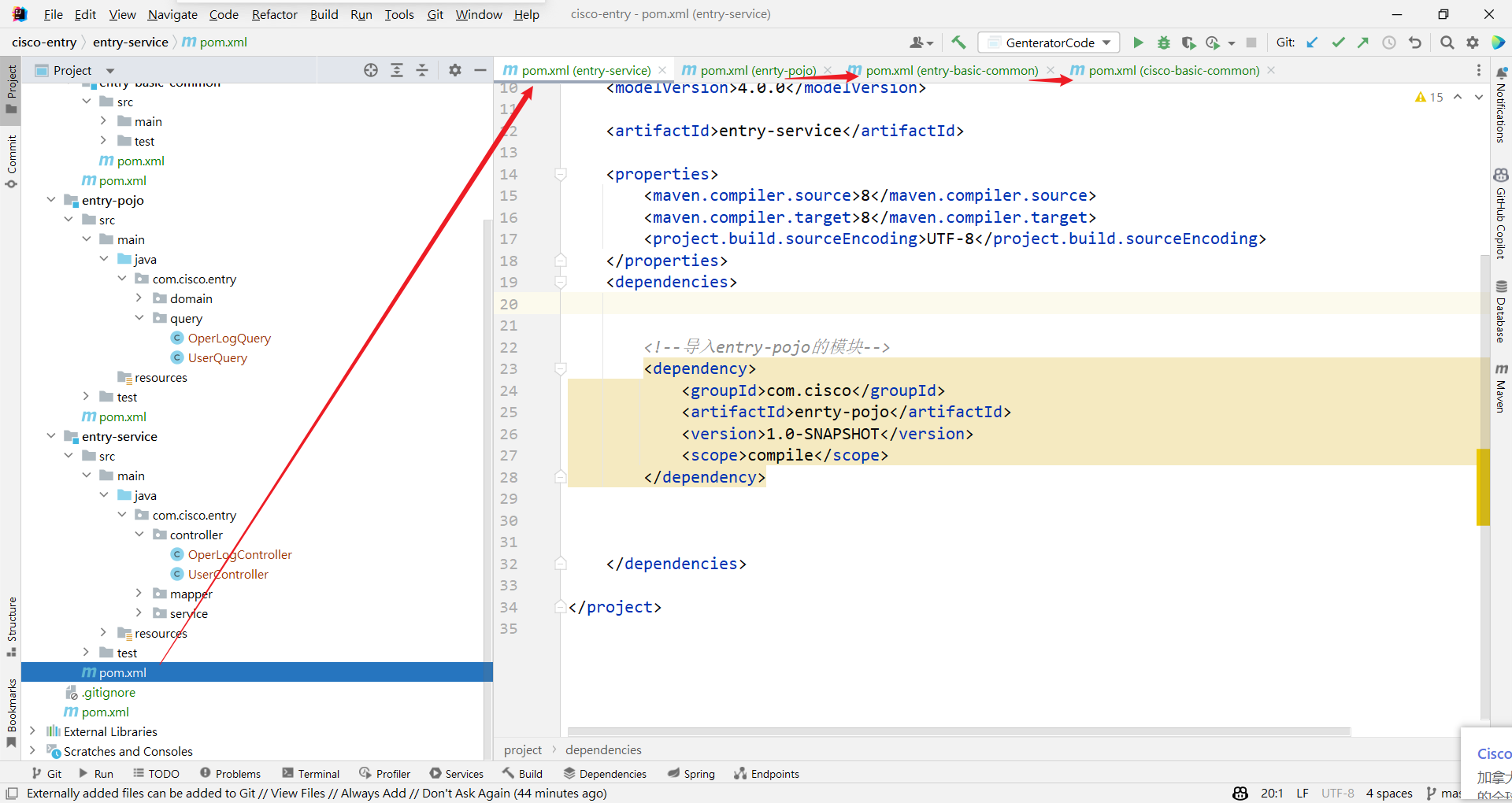Open Project panel options gear

[455, 70]
